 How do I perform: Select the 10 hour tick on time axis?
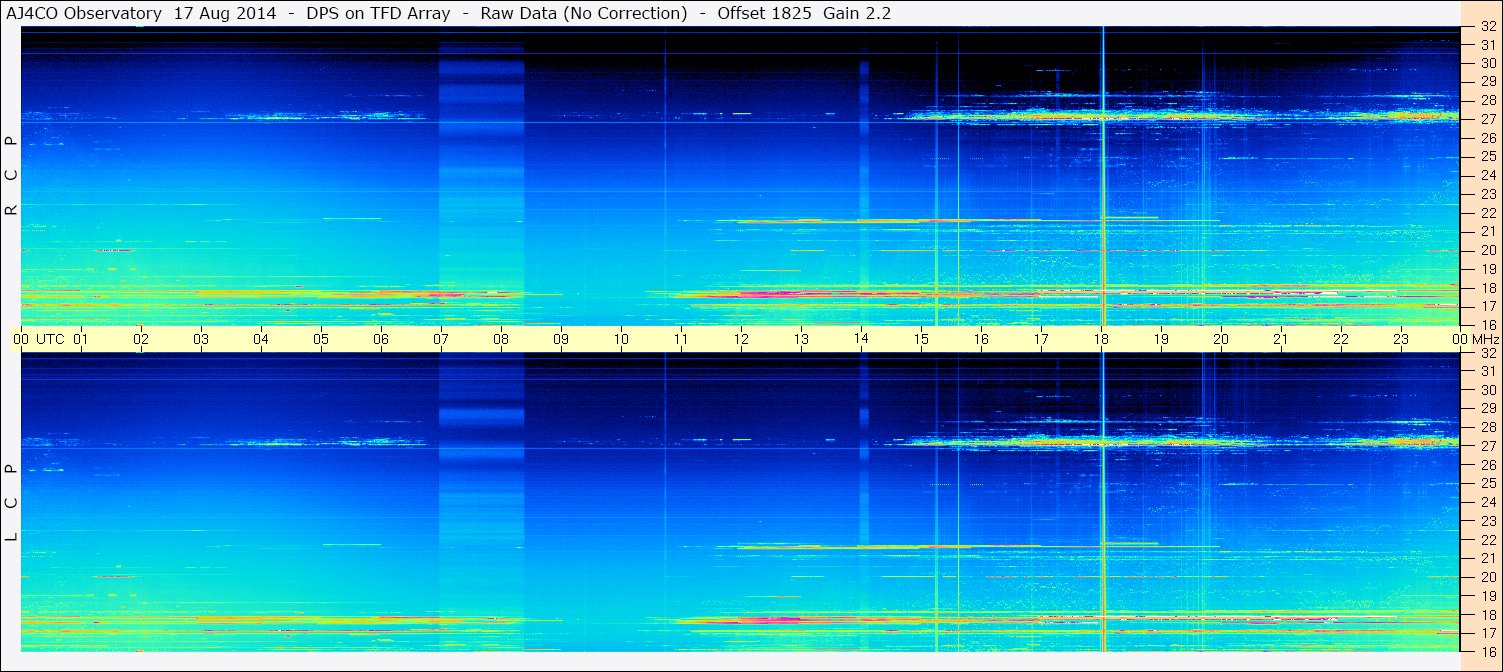coord(621,339)
